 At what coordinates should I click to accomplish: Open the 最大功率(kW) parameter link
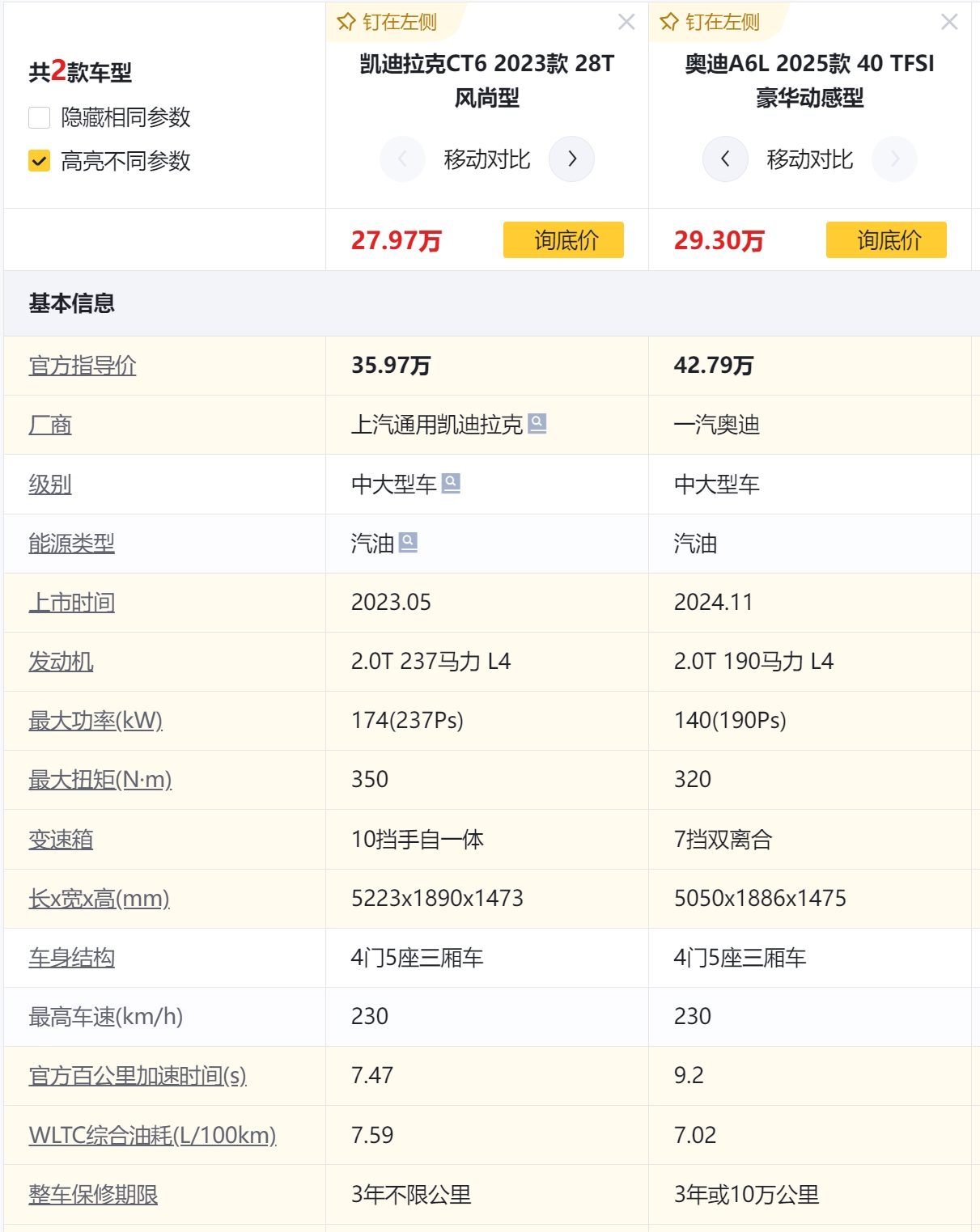click(95, 720)
